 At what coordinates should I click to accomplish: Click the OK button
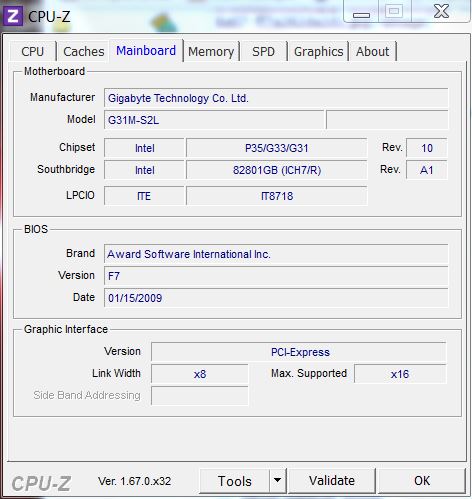pyautogui.click(x=422, y=481)
